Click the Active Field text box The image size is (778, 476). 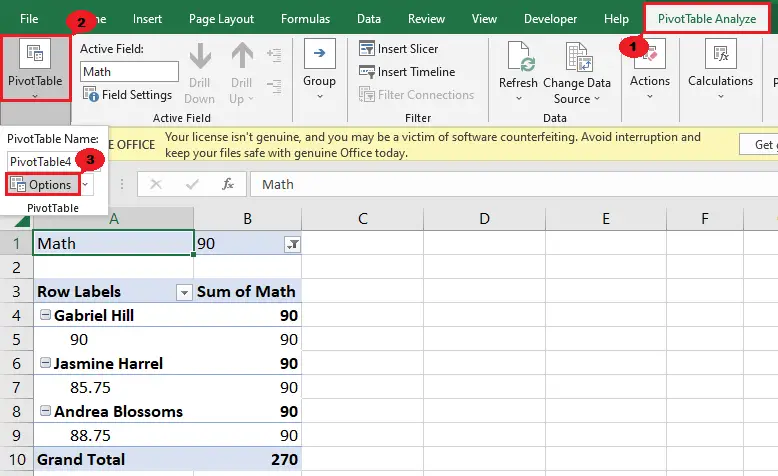click(x=129, y=72)
